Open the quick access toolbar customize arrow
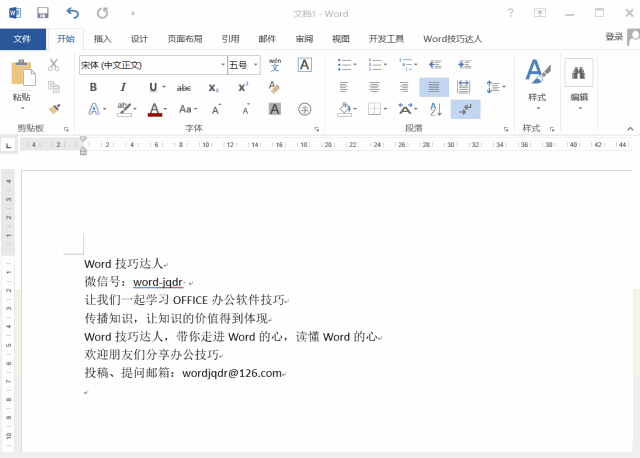The width and height of the screenshot is (640, 458). (133, 13)
